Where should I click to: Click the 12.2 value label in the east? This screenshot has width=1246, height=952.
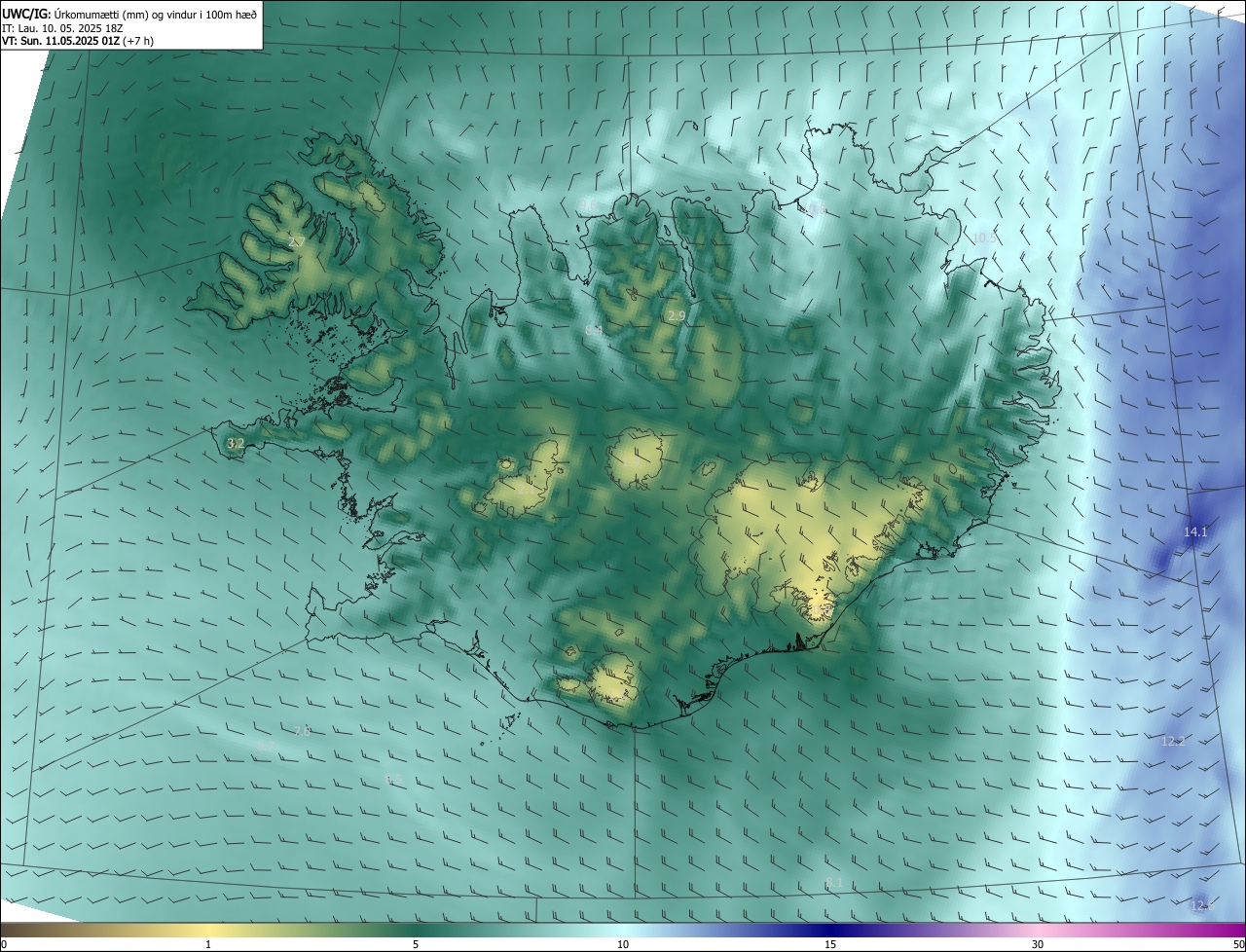1173,741
